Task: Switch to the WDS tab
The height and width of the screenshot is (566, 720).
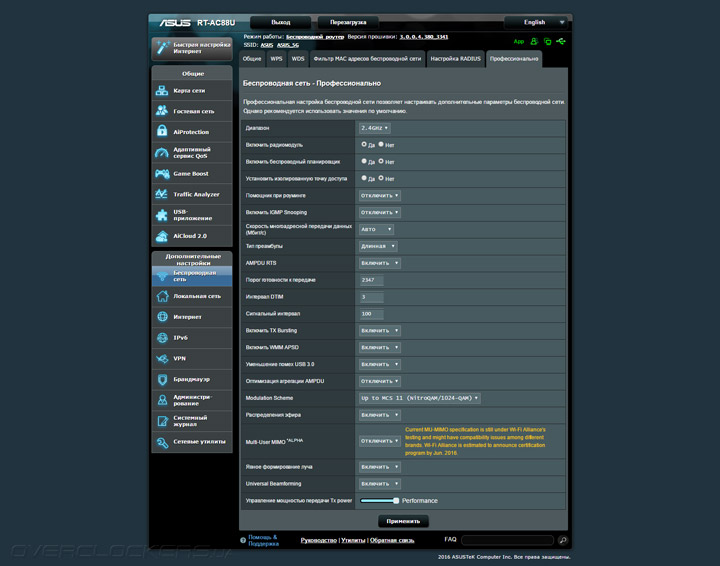Action: [298, 59]
